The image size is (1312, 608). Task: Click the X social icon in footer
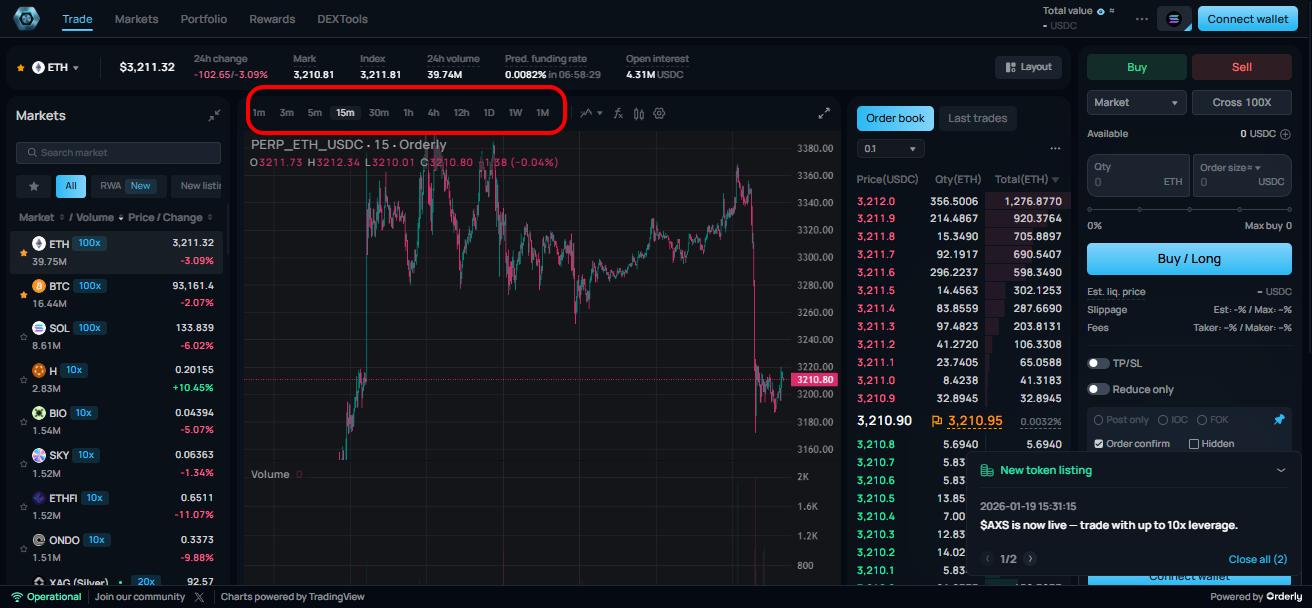click(199, 597)
